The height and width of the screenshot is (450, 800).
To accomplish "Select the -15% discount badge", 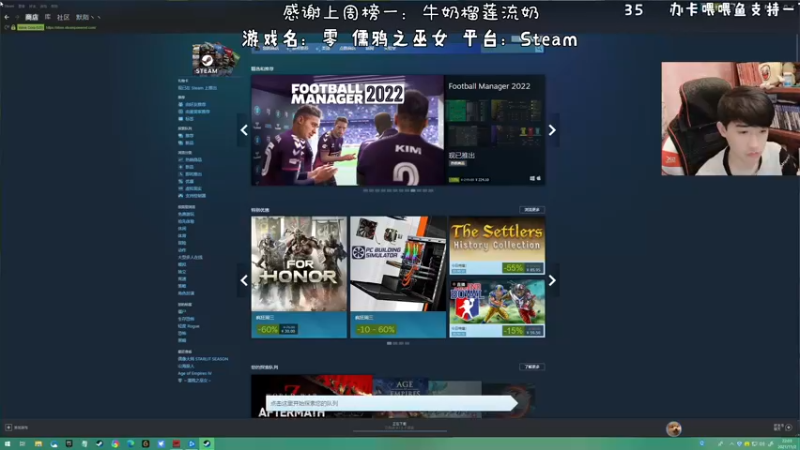I will pos(513,331).
